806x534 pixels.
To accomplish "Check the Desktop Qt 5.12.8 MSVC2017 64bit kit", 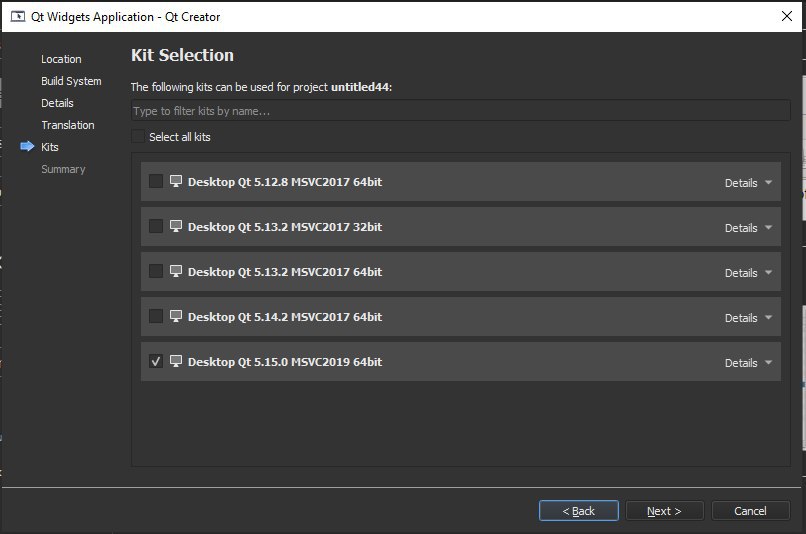I will pos(156,181).
